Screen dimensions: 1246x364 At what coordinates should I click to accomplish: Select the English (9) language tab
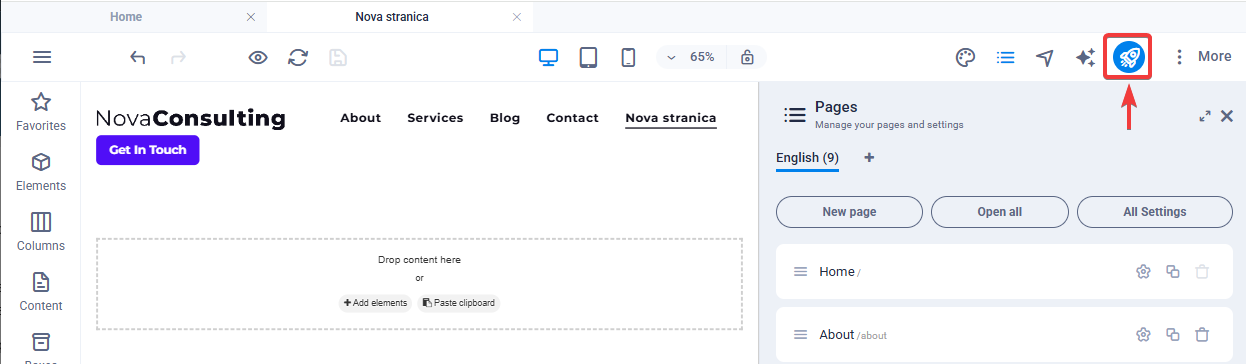click(807, 158)
